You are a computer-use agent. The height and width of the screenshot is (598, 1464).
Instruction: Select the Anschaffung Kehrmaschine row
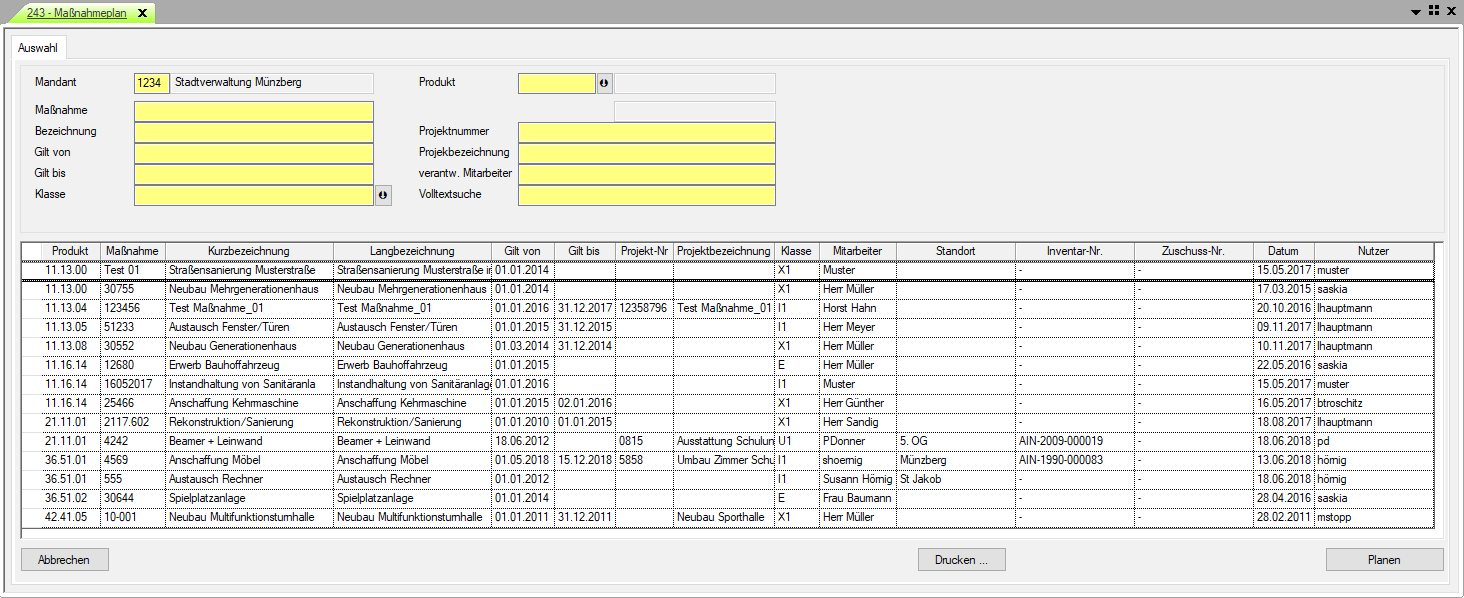pyautogui.click(x=249, y=403)
